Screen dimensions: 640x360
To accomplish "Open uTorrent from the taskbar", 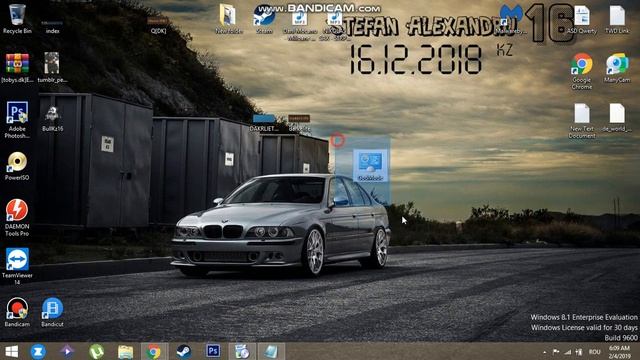I will (x=96, y=351).
